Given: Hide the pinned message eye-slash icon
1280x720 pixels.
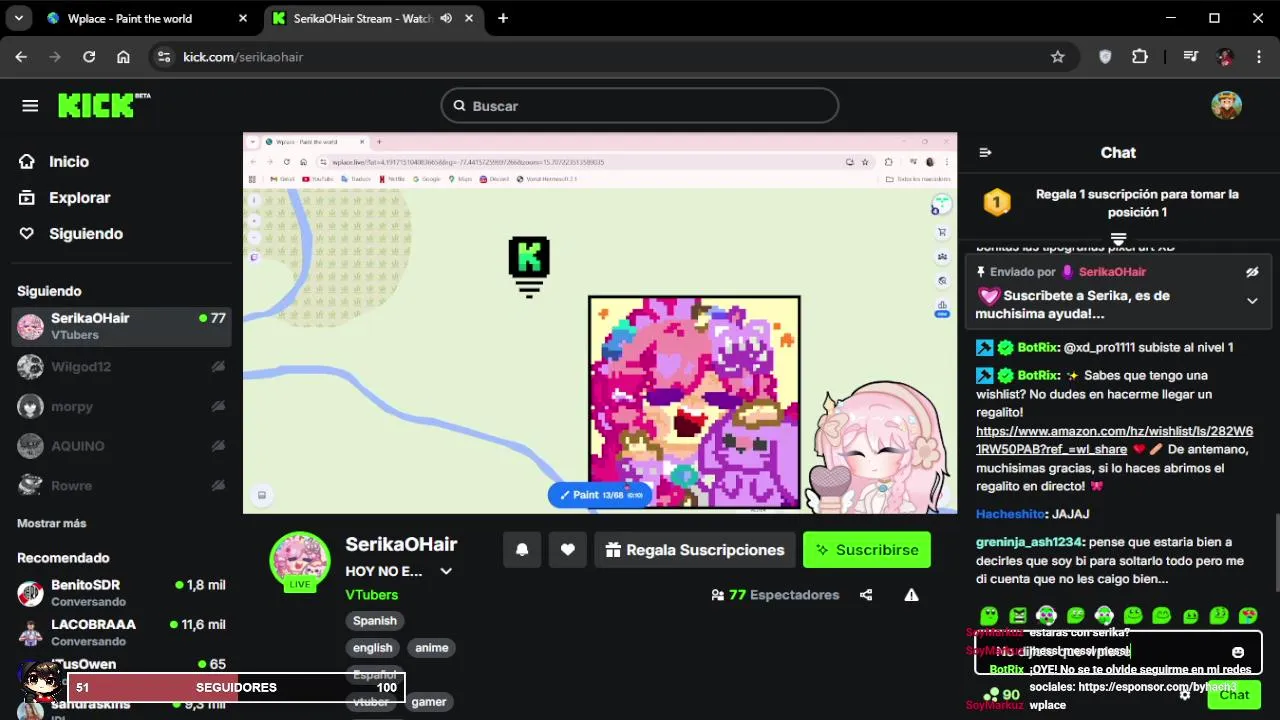Looking at the screenshot, I should (x=1251, y=272).
